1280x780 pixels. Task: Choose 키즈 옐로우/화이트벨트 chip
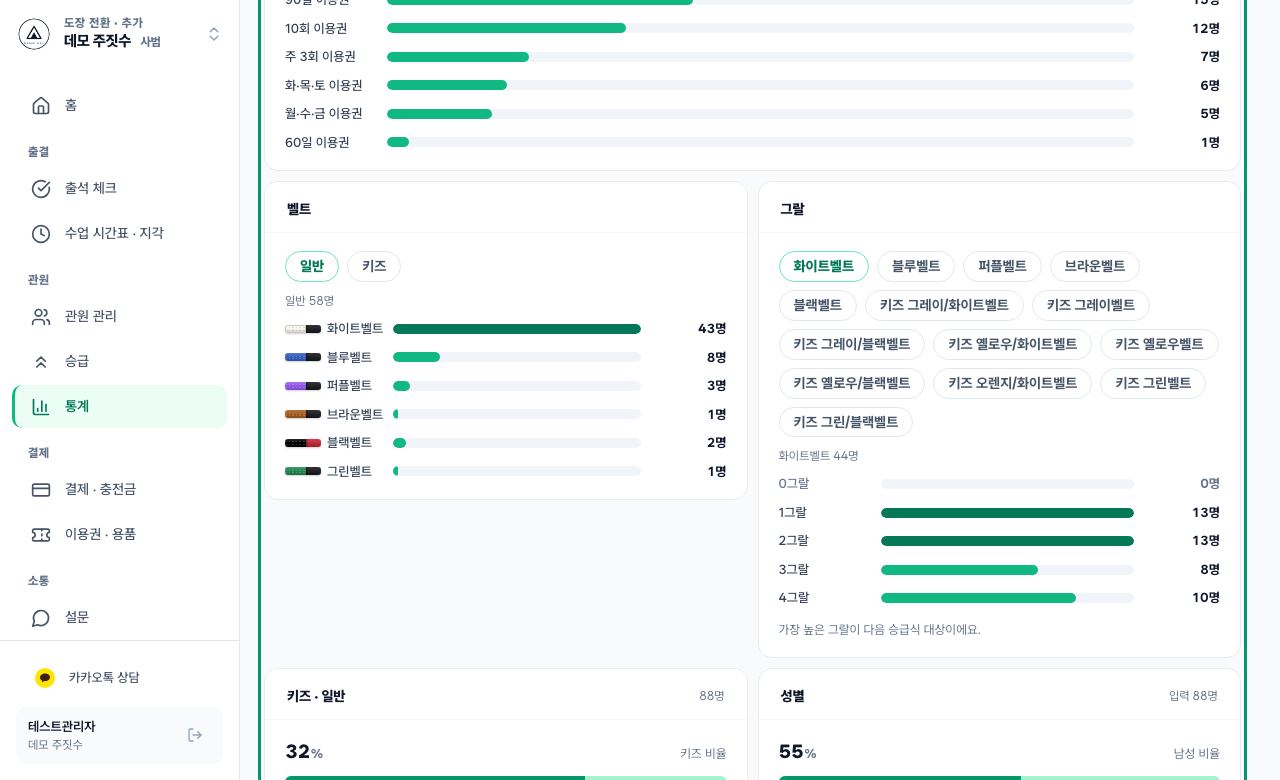[1012, 344]
